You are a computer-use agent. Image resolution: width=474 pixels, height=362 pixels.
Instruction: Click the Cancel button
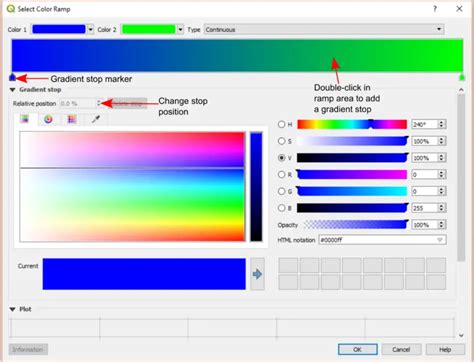[401, 349]
